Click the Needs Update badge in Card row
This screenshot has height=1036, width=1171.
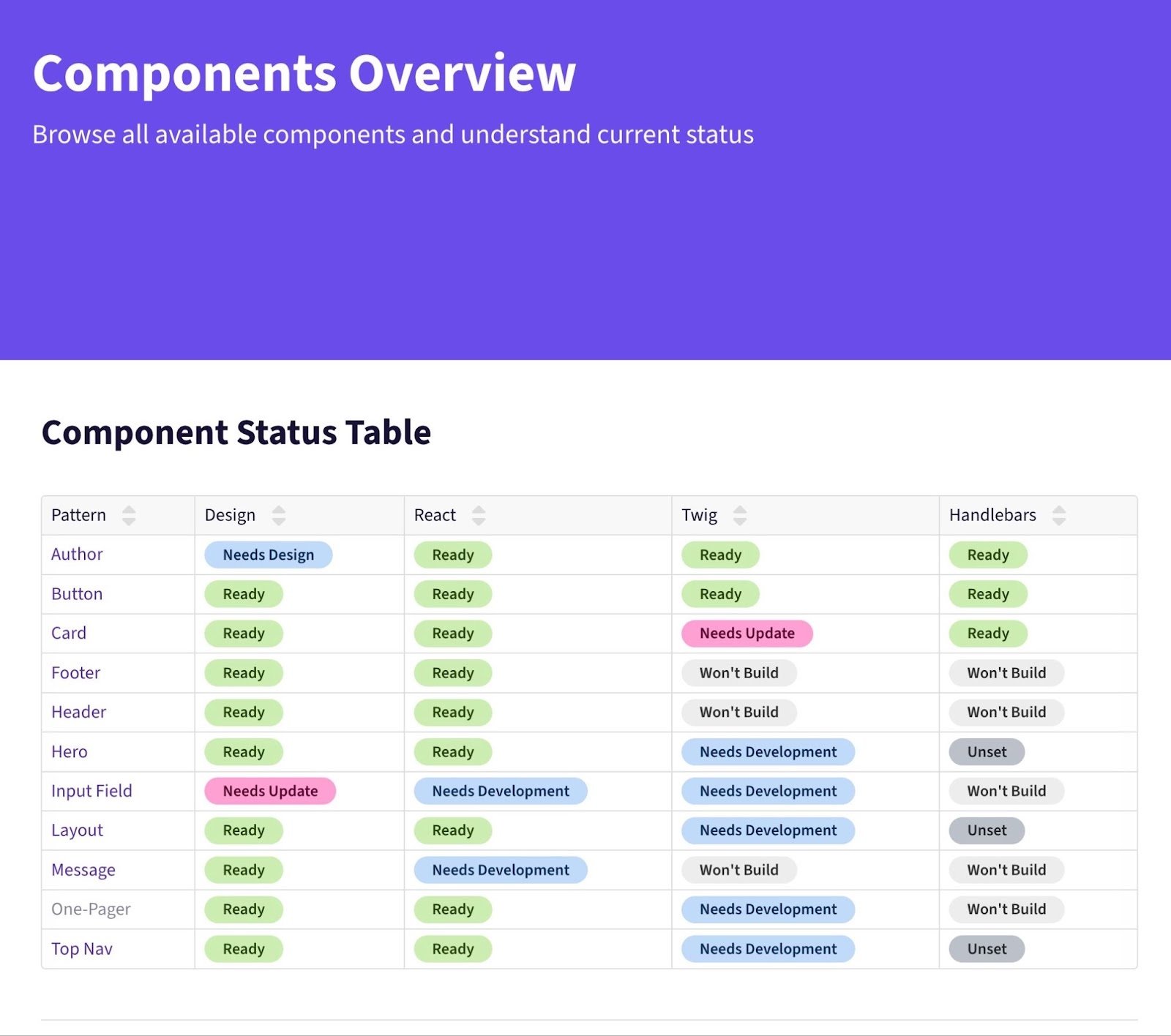point(747,634)
